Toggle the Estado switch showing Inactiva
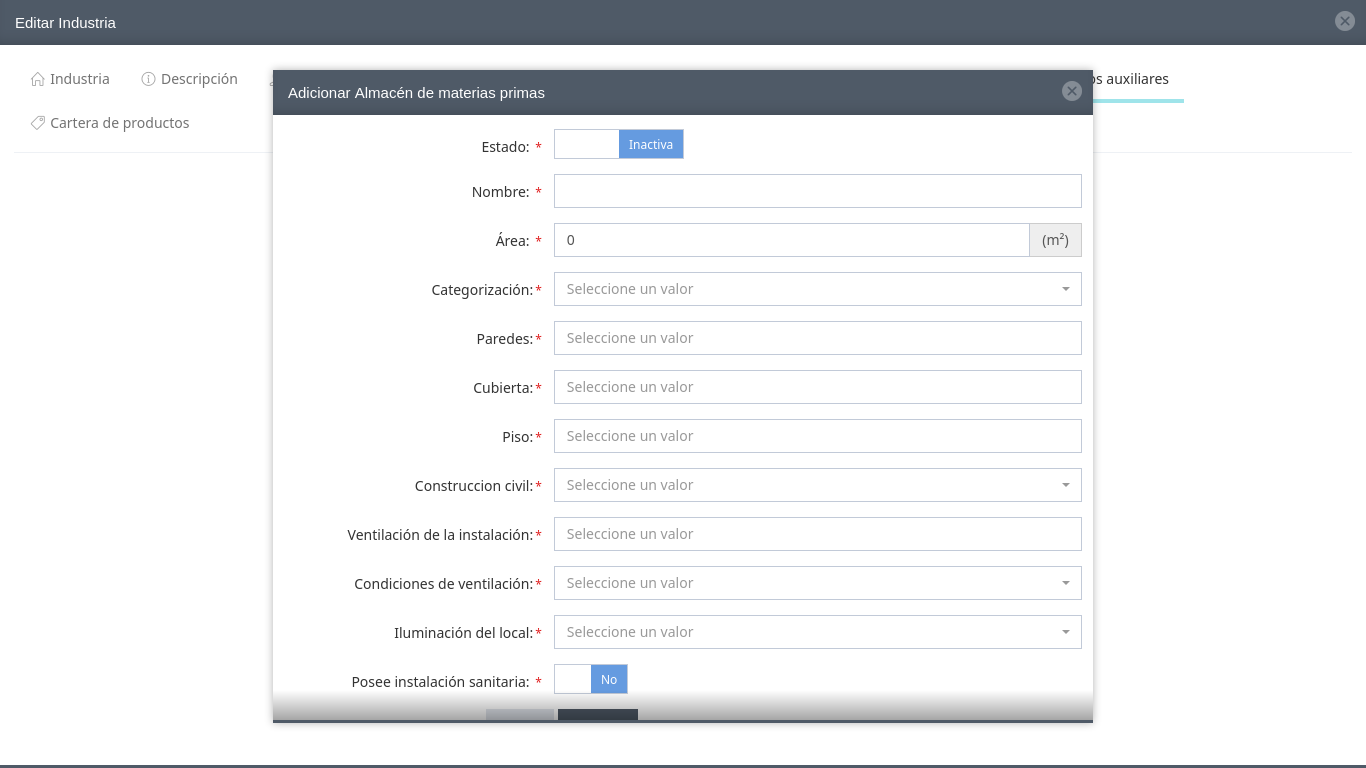 [618, 145]
